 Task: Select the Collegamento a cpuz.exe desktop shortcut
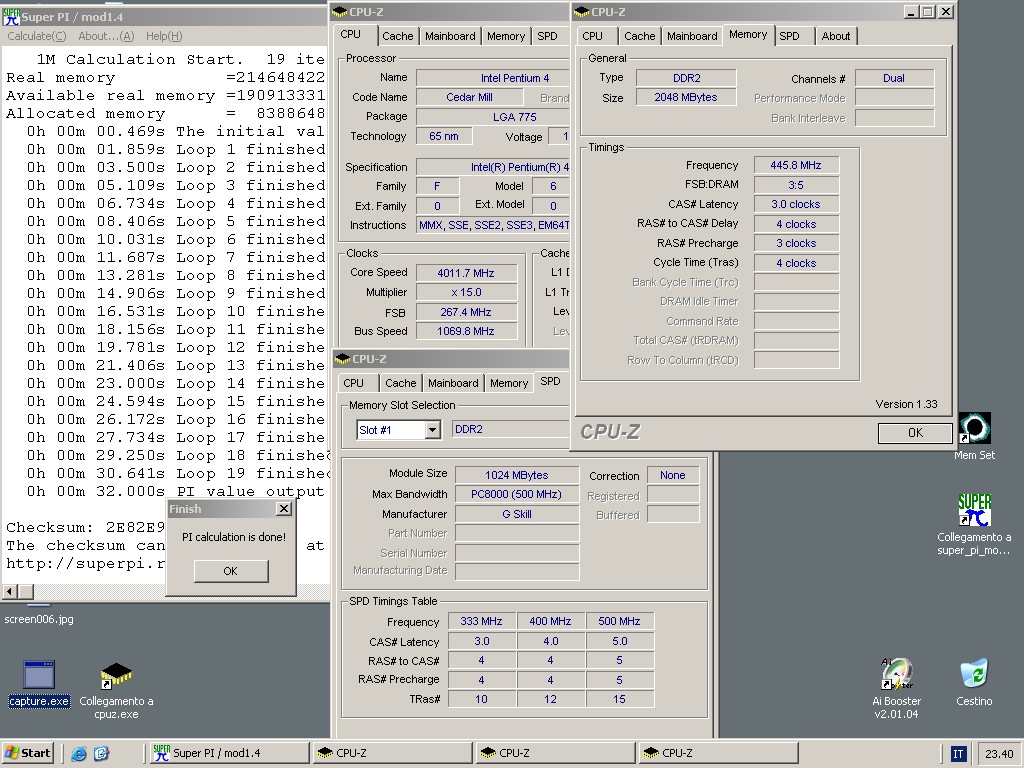(116, 690)
